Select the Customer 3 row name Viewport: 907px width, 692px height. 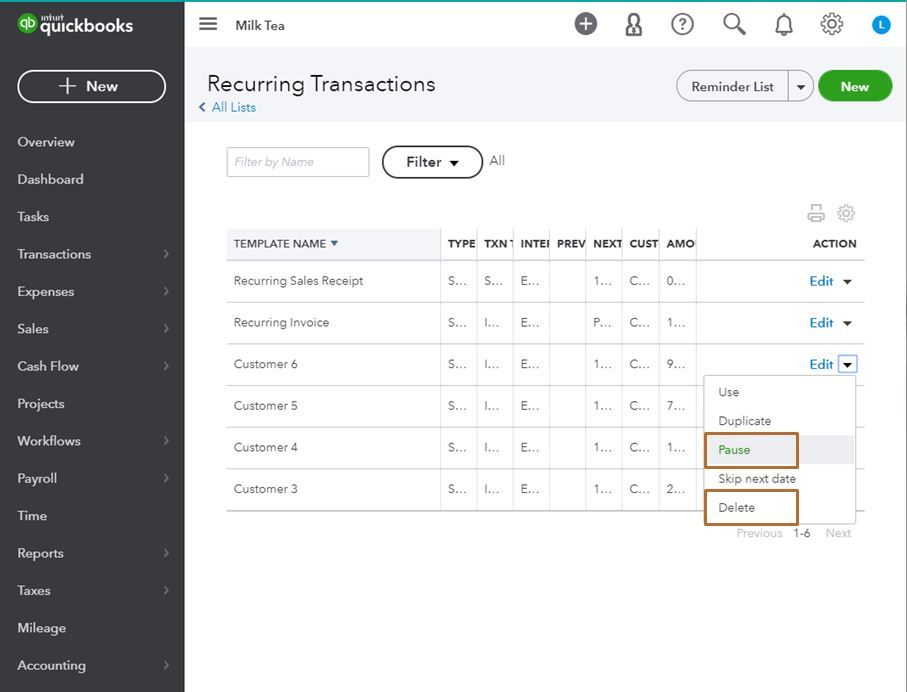pyautogui.click(x=266, y=489)
